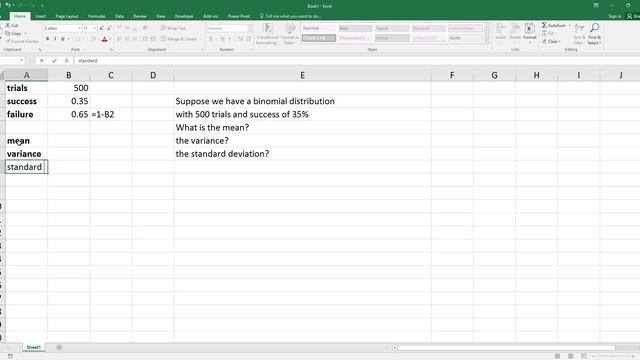Viewport: 640px width, 360px height.
Task: Apply the Bad cell style
Action: [356, 28]
